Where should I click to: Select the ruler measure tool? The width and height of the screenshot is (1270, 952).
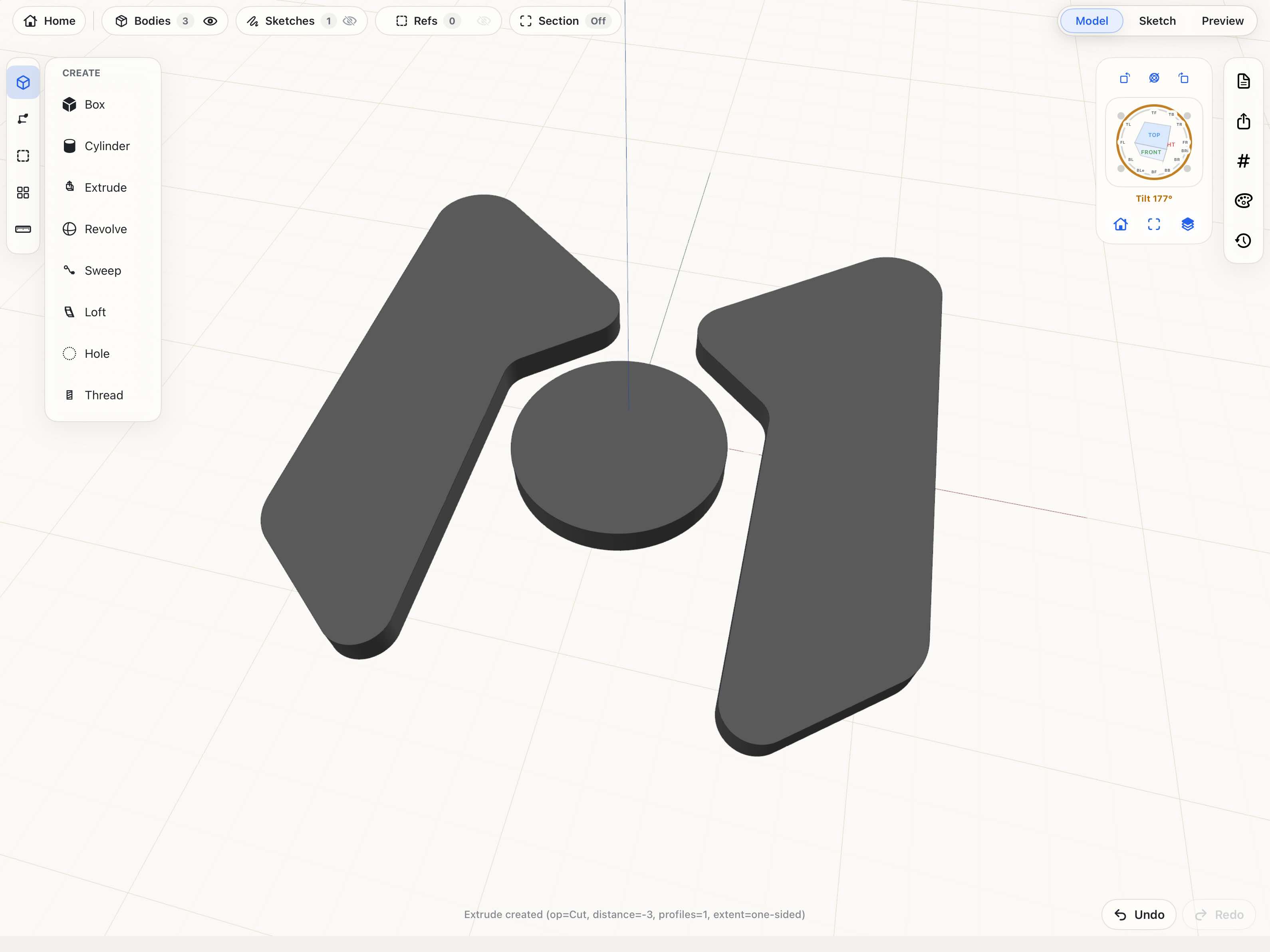pos(23,229)
